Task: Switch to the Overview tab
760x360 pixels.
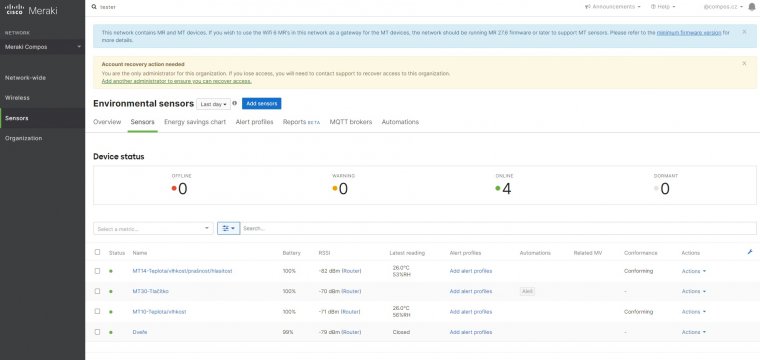Action: tap(107, 122)
